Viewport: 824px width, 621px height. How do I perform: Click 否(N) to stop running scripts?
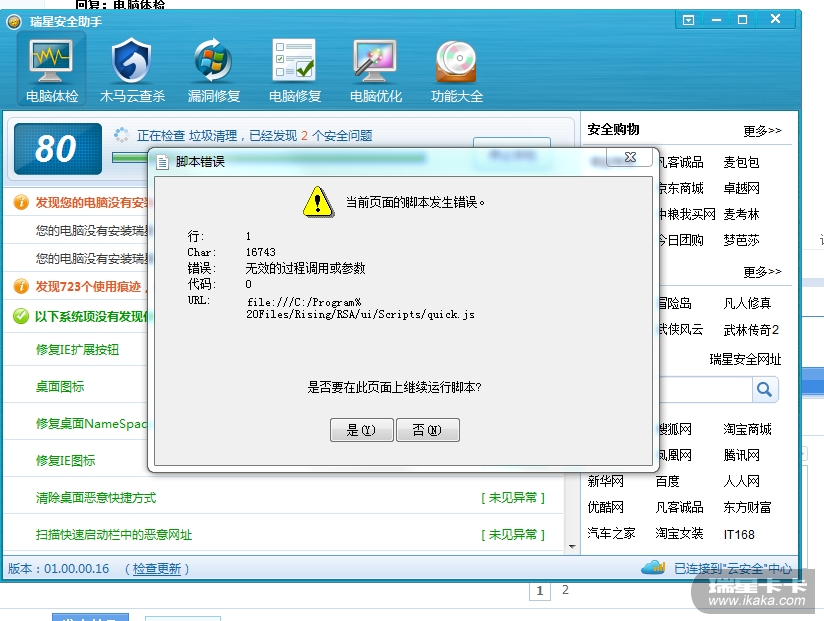tap(427, 430)
